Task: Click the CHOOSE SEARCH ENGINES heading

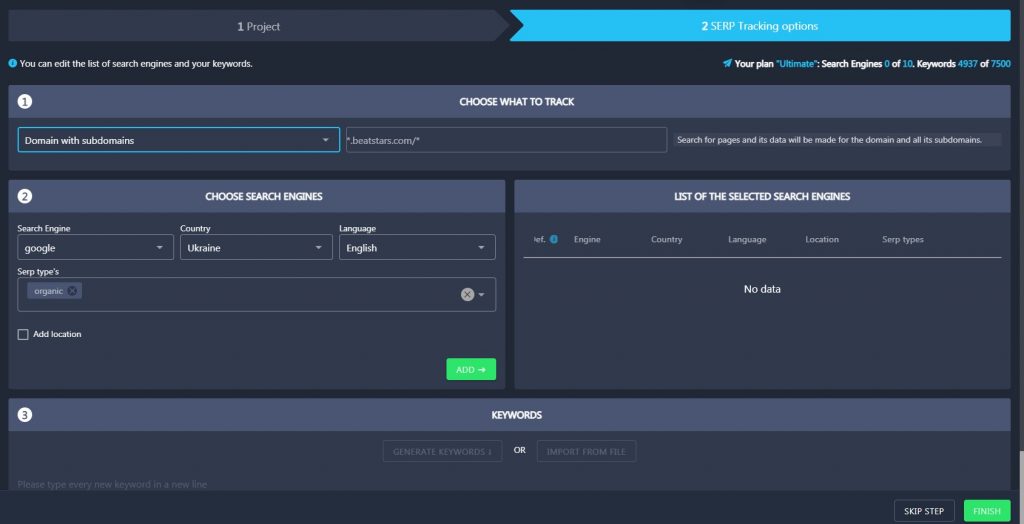Action: 263,196
